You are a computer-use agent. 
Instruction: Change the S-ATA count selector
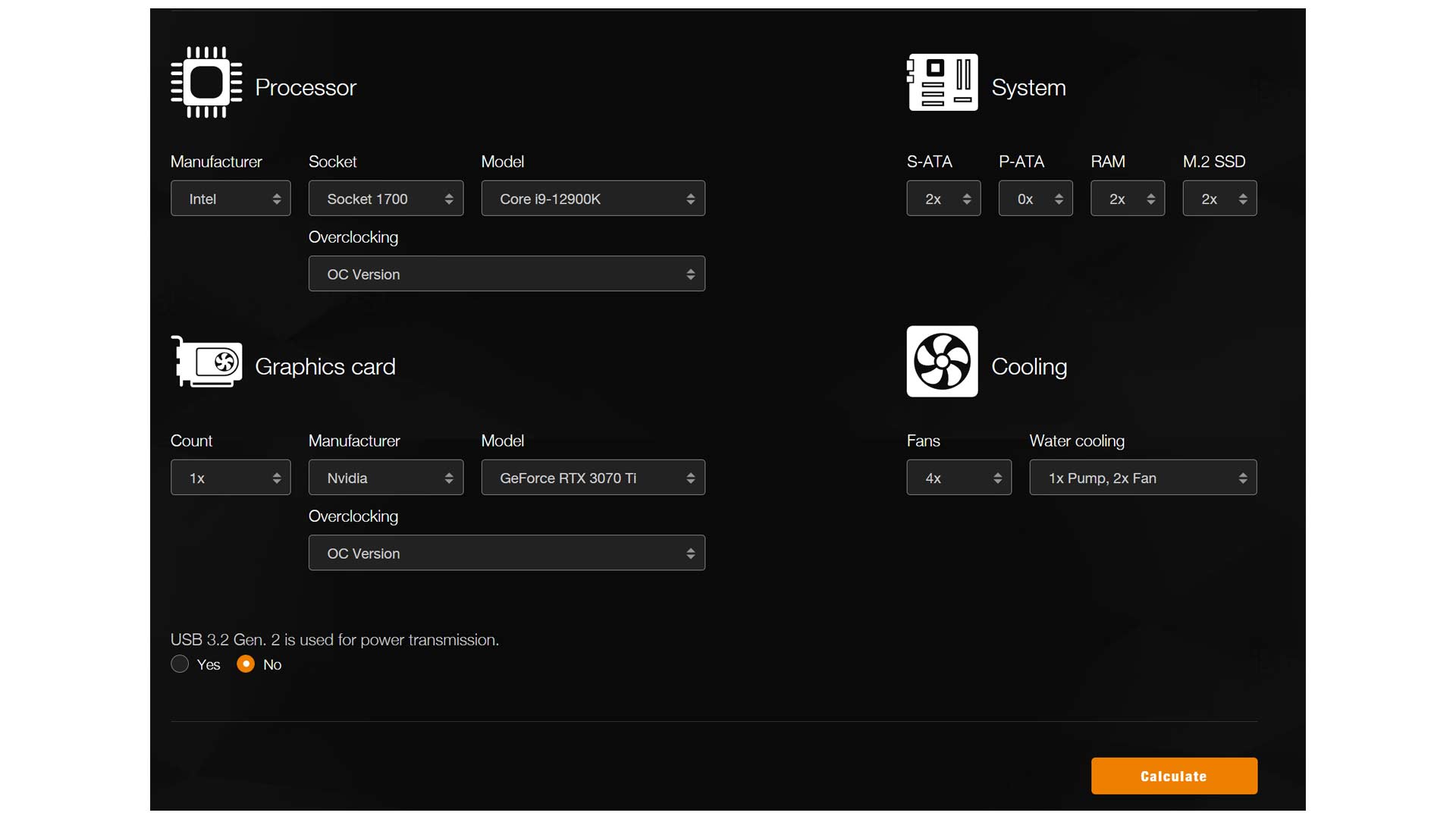[943, 199]
